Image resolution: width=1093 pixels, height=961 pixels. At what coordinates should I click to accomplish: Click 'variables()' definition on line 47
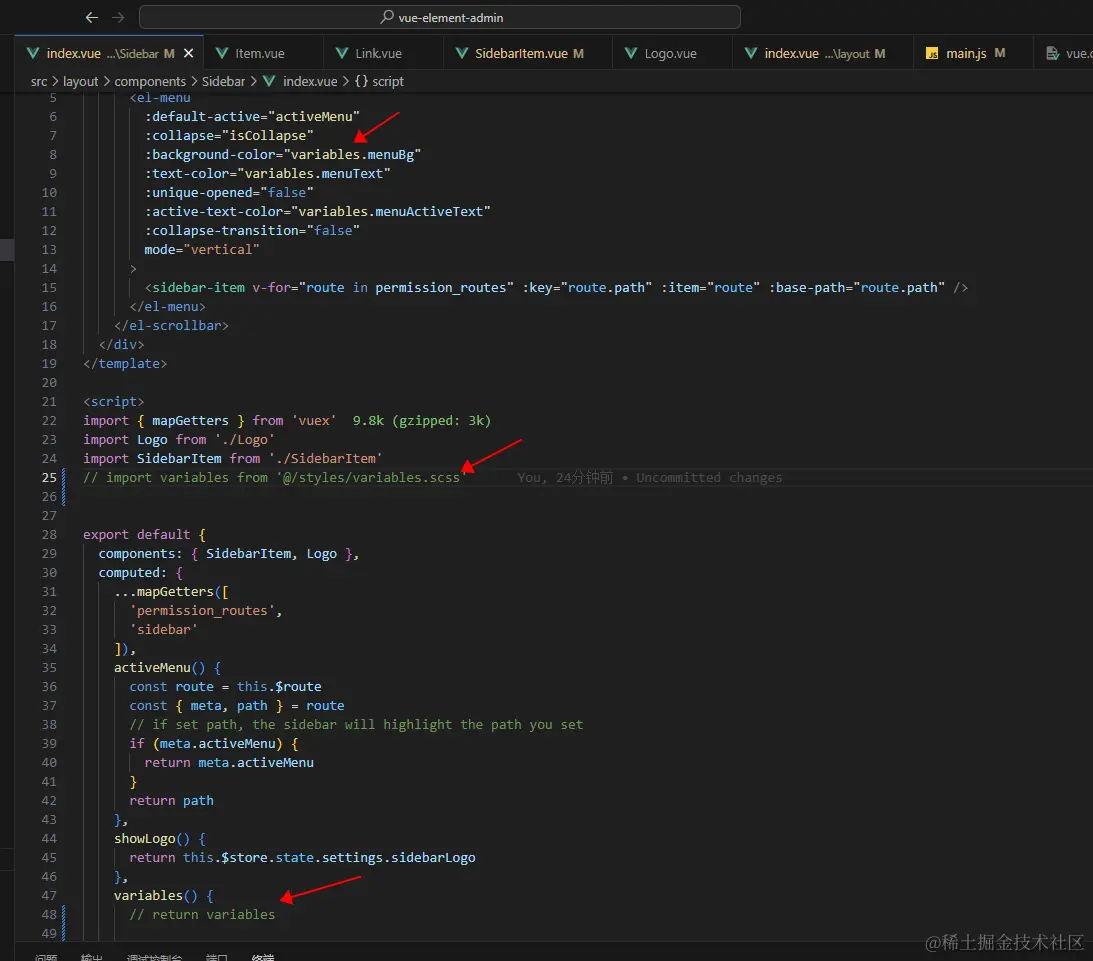pyautogui.click(x=155, y=896)
